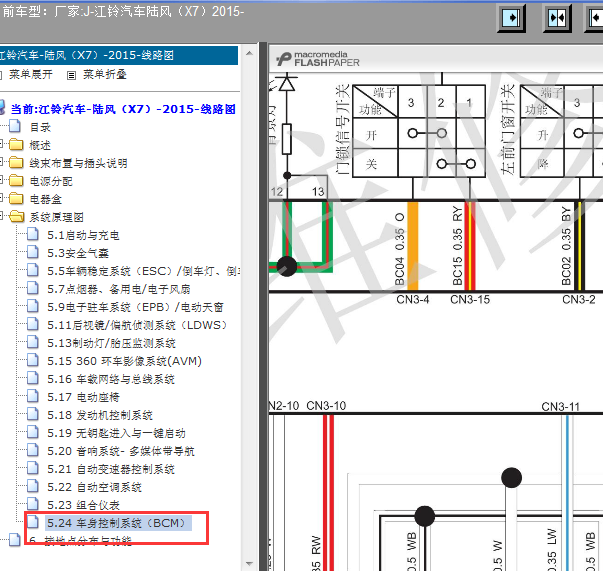Click wire label BC15 0.35 RY
The height and width of the screenshot is (571, 603).
click(x=457, y=245)
